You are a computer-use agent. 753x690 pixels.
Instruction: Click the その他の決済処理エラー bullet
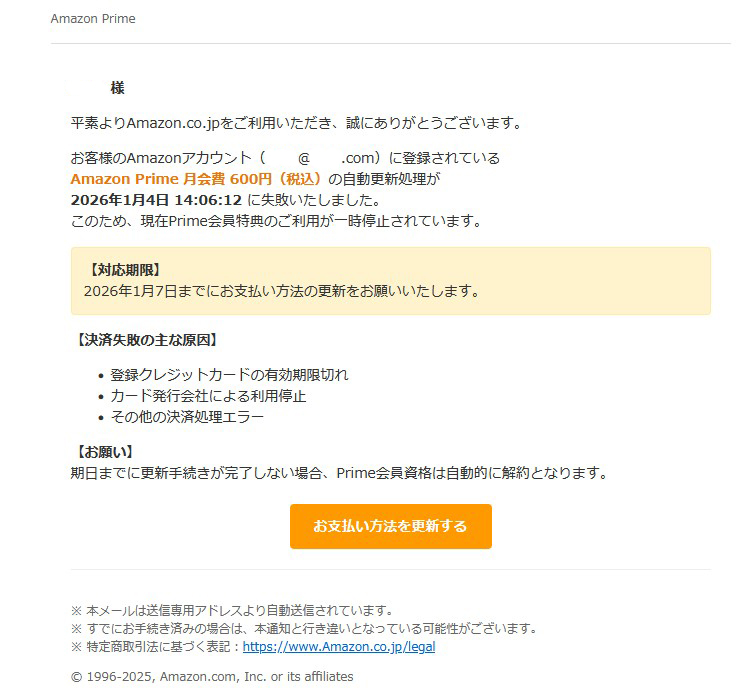[187, 417]
